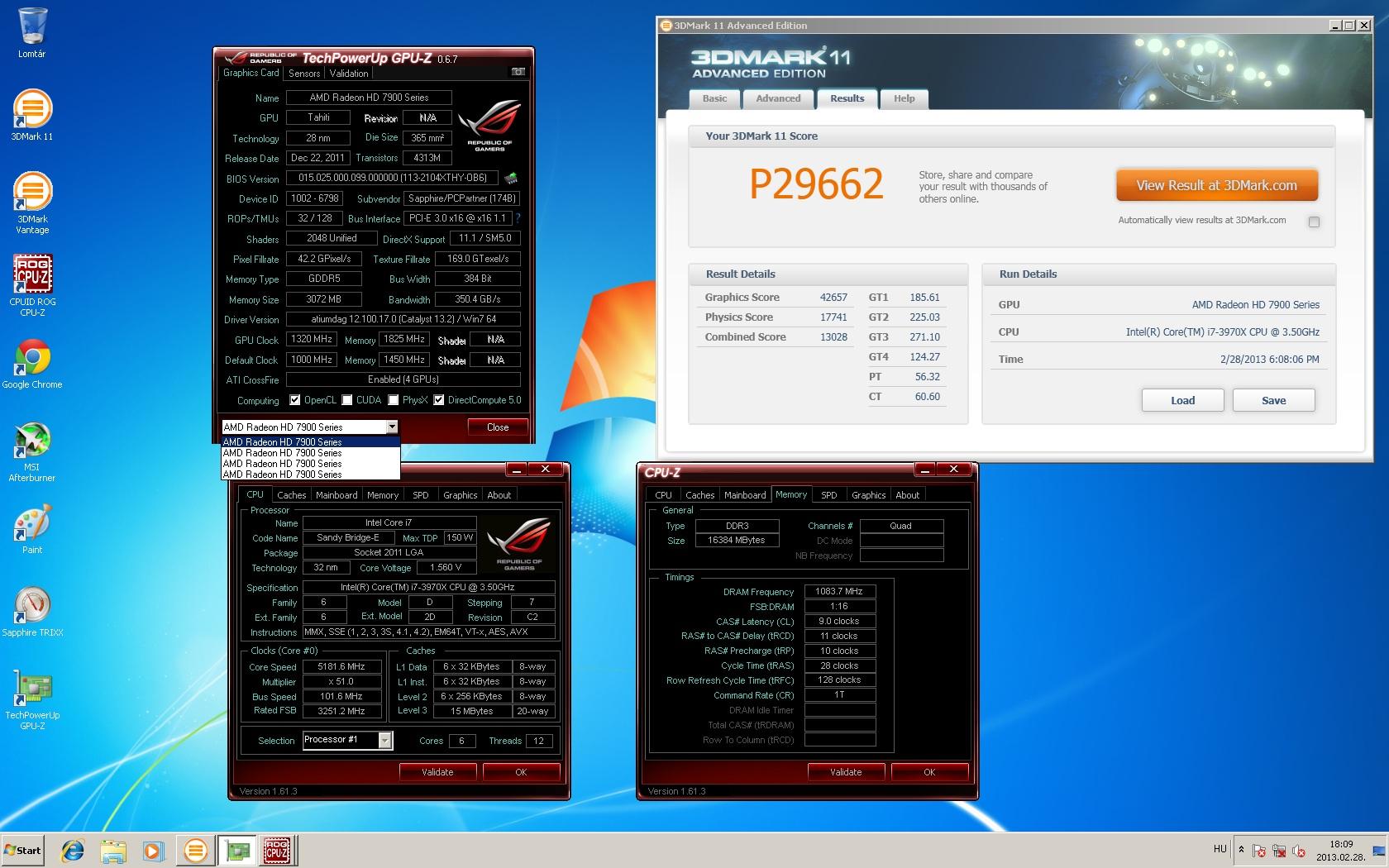Launch the 3DMark 11 desktop shortcut
The height and width of the screenshot is (868, 1389).
point(32,115)
